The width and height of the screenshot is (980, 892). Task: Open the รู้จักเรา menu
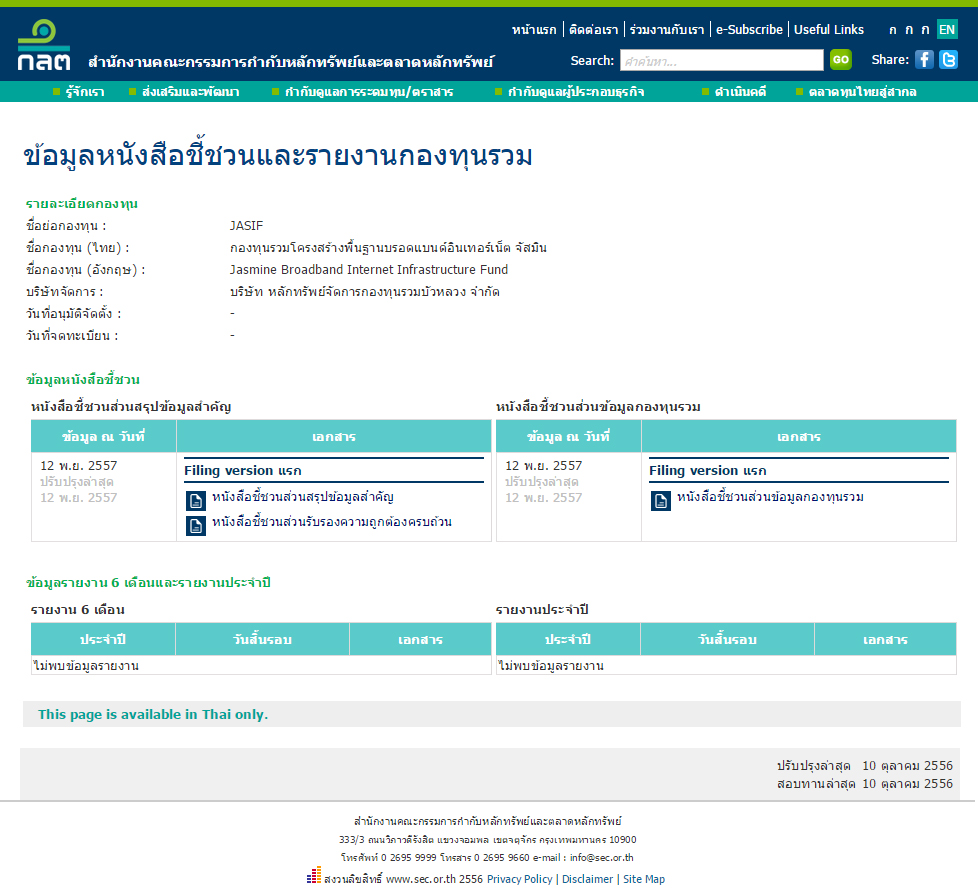coord(85,92)
